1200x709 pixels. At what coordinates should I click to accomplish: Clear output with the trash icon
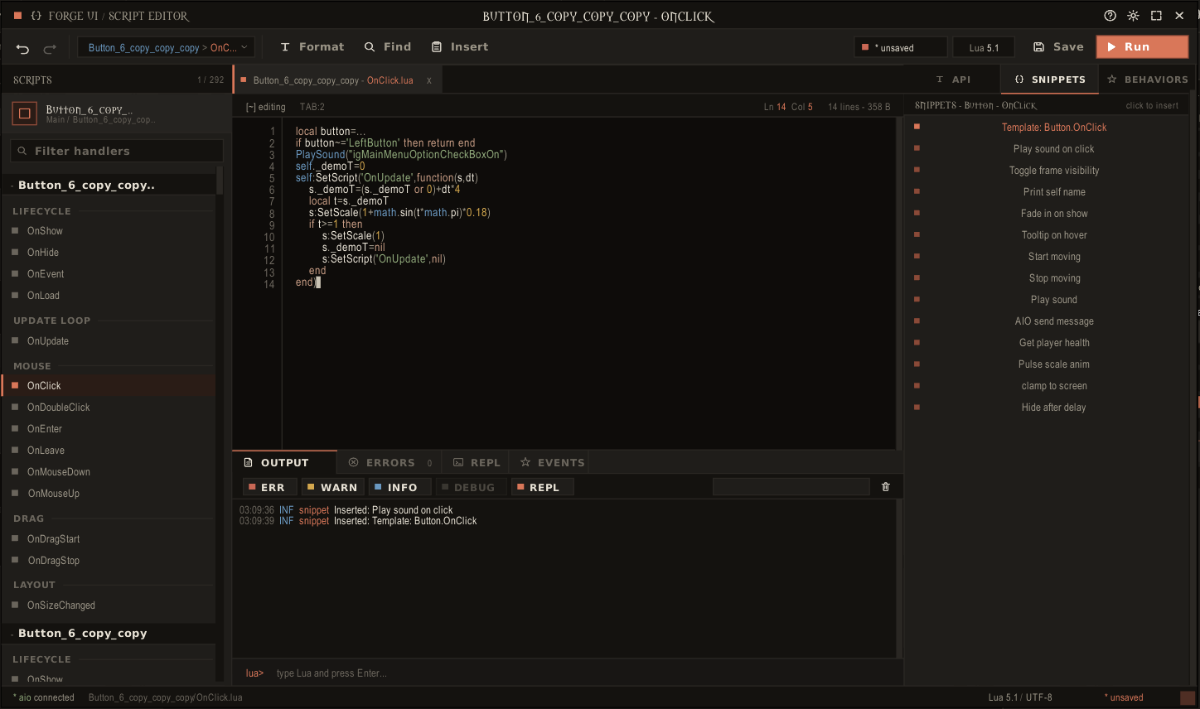coord(885,487)
